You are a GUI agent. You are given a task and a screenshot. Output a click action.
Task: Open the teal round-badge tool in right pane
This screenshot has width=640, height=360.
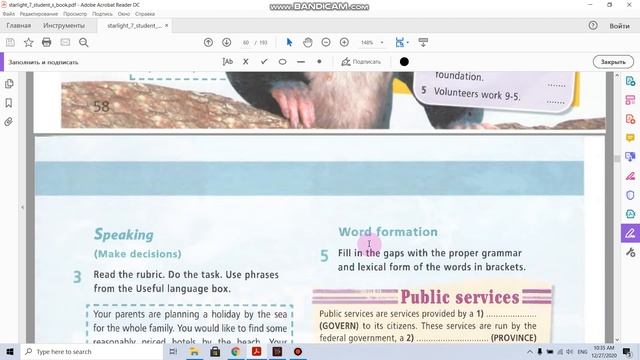630,214
